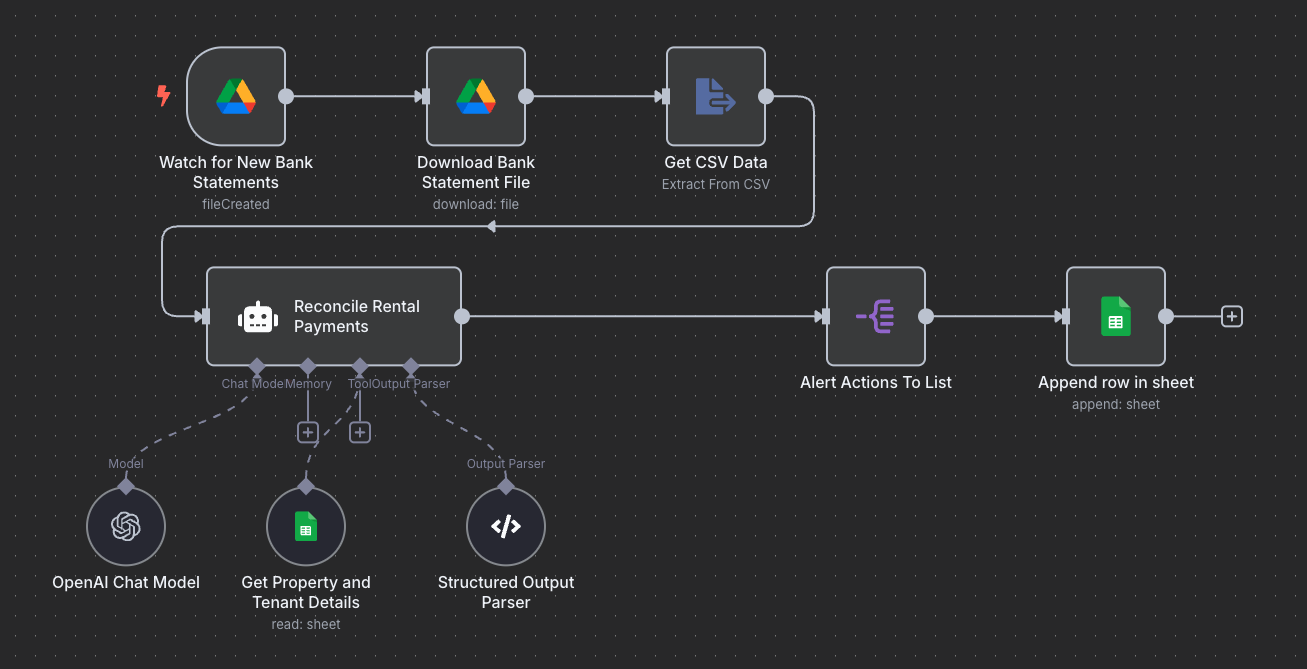Select the Download Bank Statement File node

pos(476,96)
